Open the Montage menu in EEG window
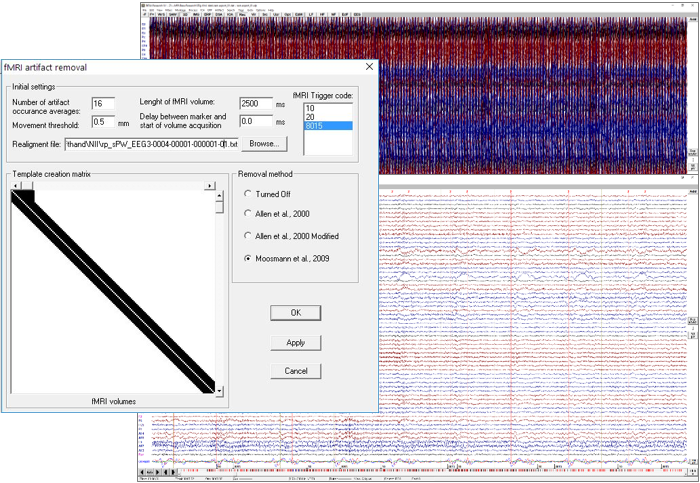Image resolution: width=700 pixels, height=483 pixels. pyautogui.click(x=180, y=10)
